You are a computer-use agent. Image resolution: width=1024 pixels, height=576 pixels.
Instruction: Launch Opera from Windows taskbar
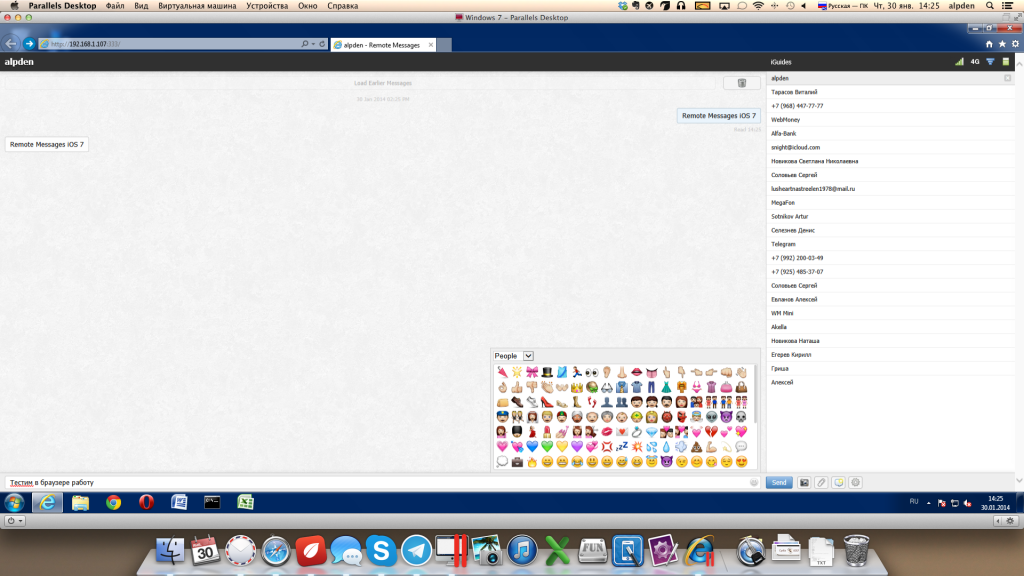(x=146, y=502)
